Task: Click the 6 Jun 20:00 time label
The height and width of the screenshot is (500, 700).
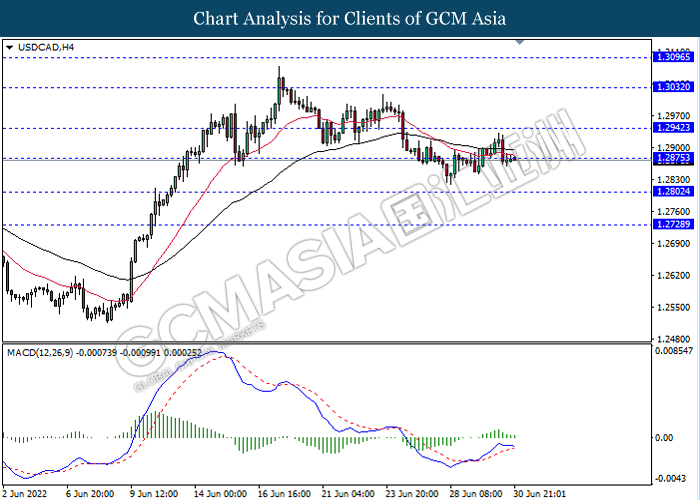Action: 90,494
